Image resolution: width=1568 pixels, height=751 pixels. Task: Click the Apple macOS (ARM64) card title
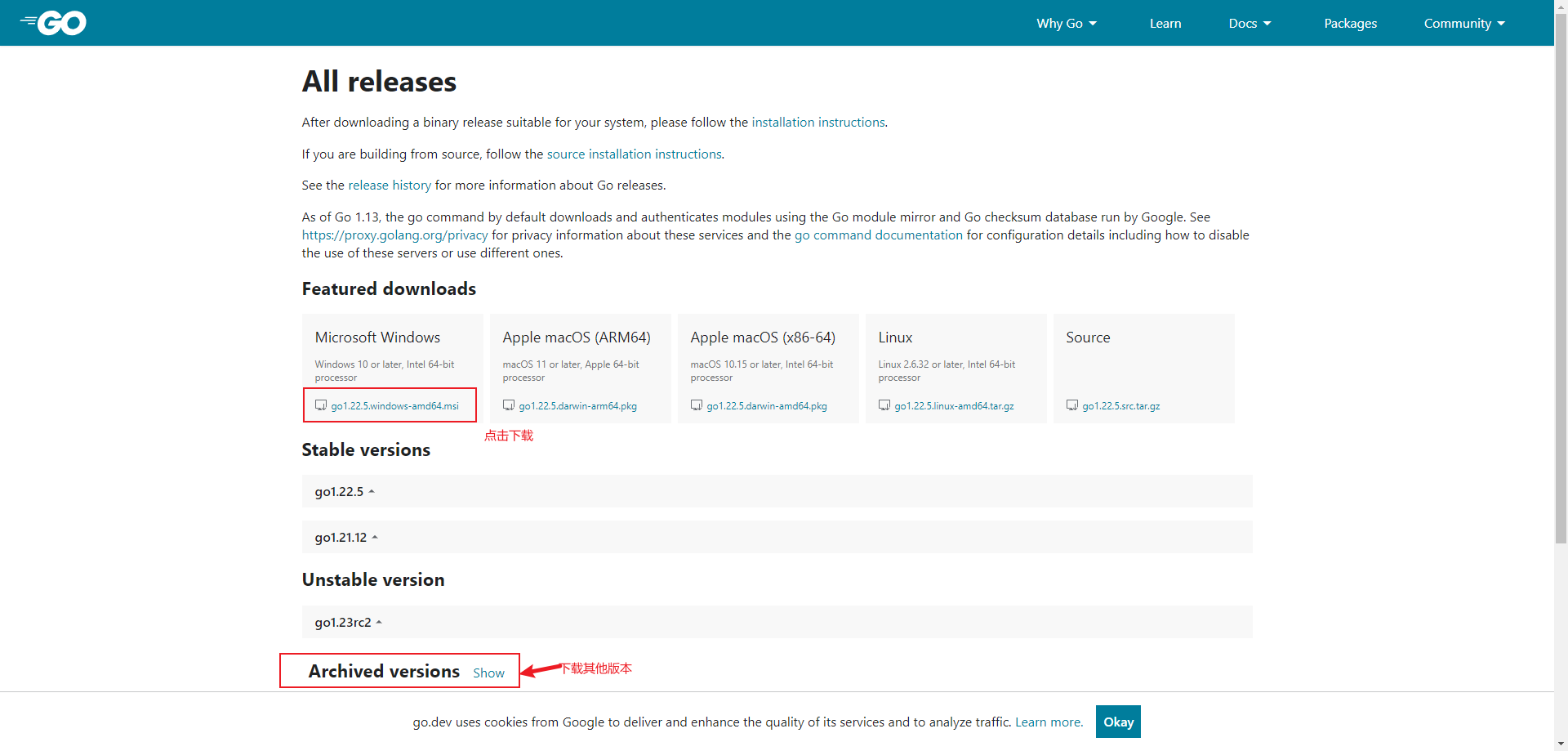[577, 338]
